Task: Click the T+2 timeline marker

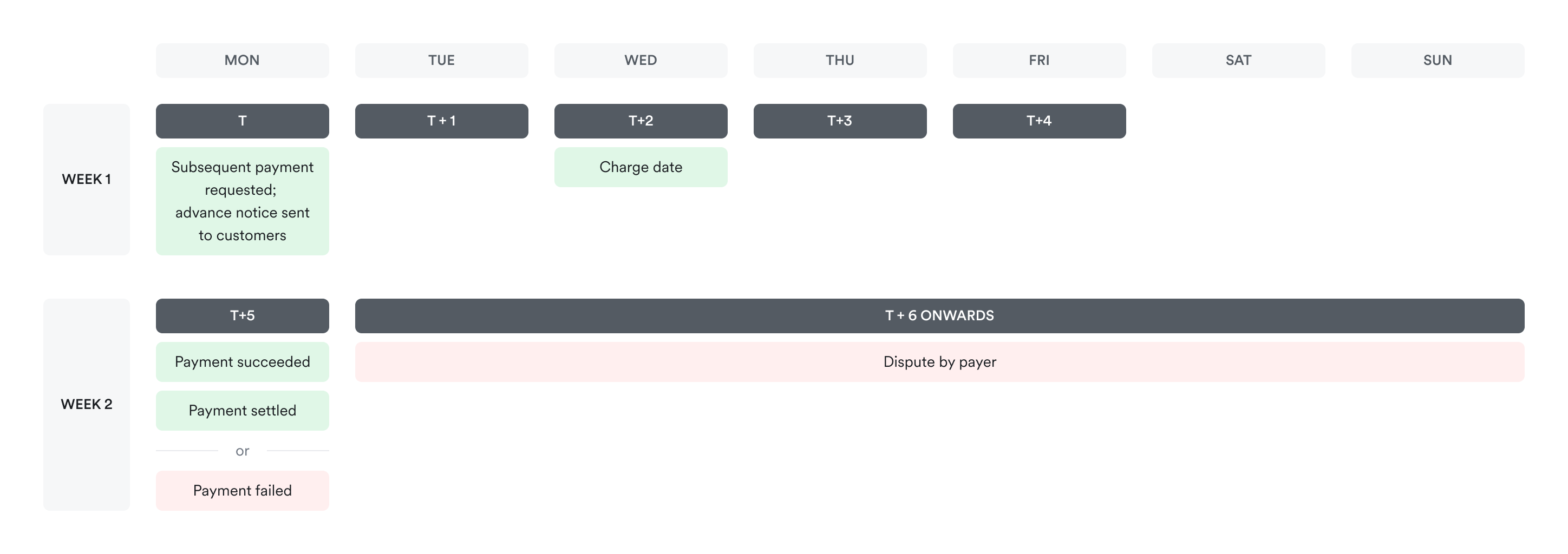Action: click(641, 121)
